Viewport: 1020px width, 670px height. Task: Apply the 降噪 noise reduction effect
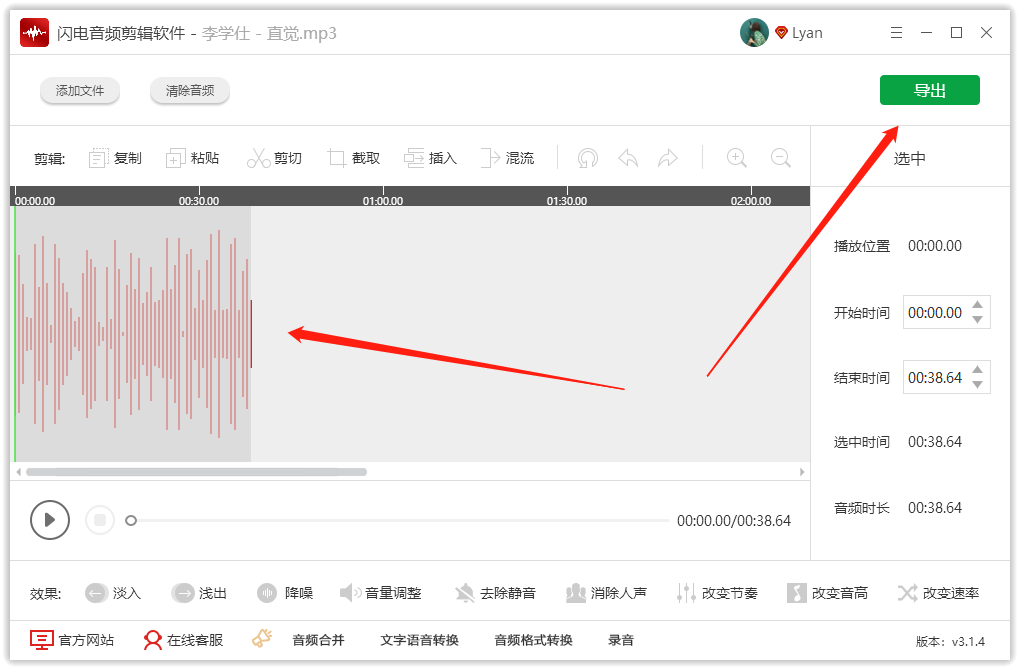pos(285,593)
